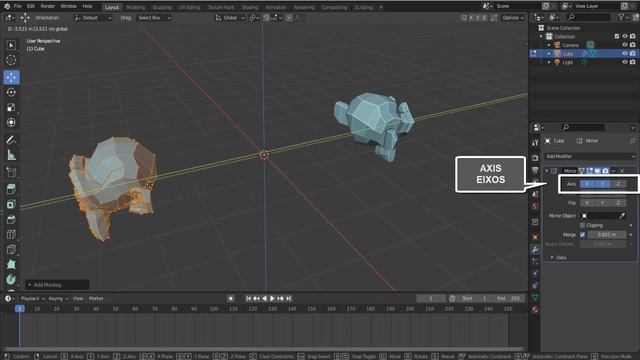Enable the Clipping checkbox
The width and height of the screenshot is (640, 360).
tap(582, 225)
